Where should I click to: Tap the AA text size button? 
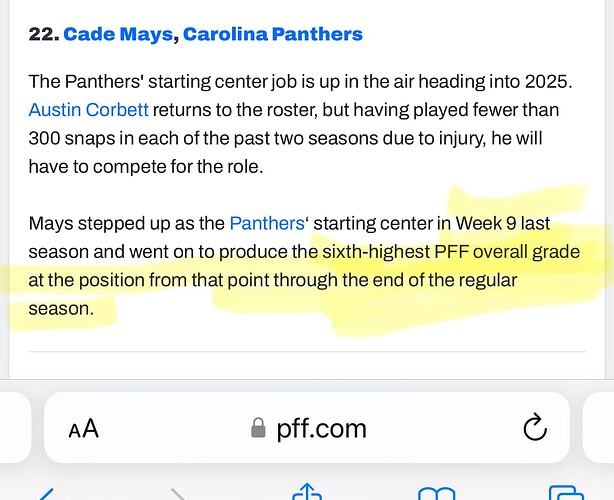84,429
